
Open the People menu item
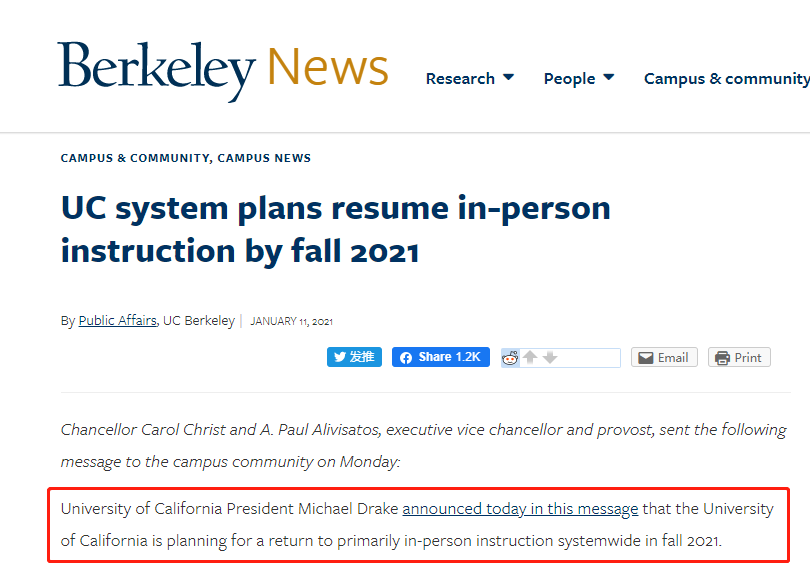[x=569, y=79]
